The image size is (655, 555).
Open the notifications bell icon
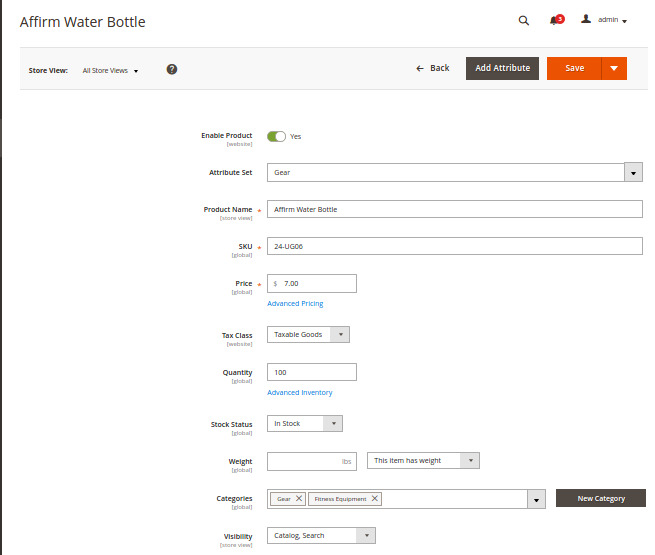[x=555, y=20]
